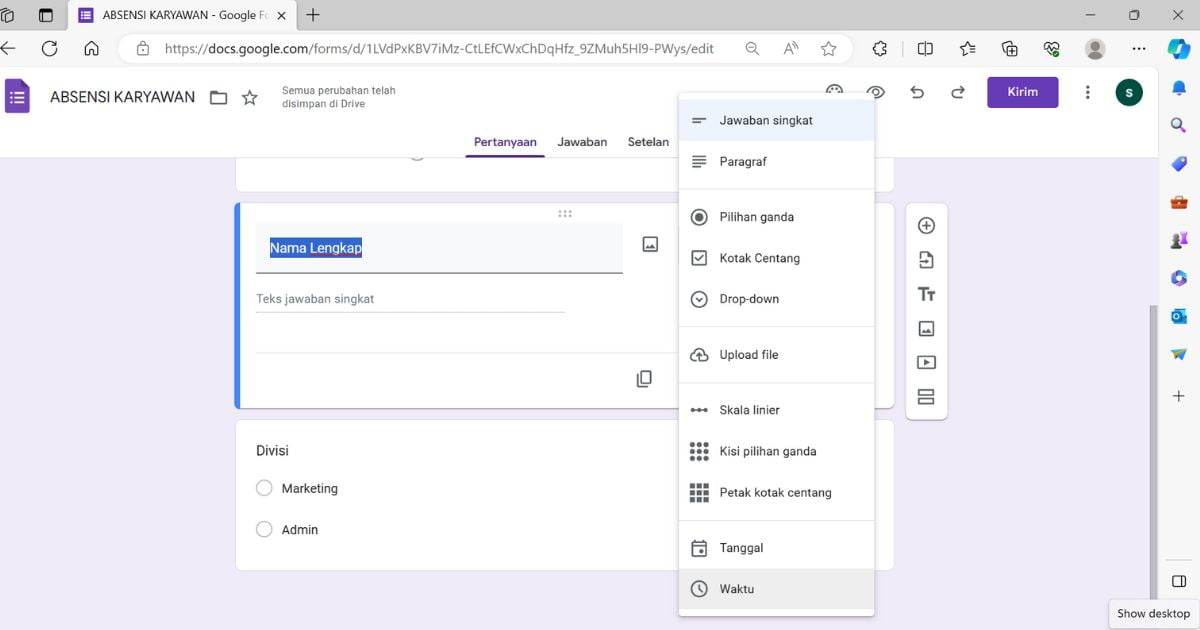Select the Marketing radio option
The width and height of the screenshot is (1200, 630).
point(264,488)
